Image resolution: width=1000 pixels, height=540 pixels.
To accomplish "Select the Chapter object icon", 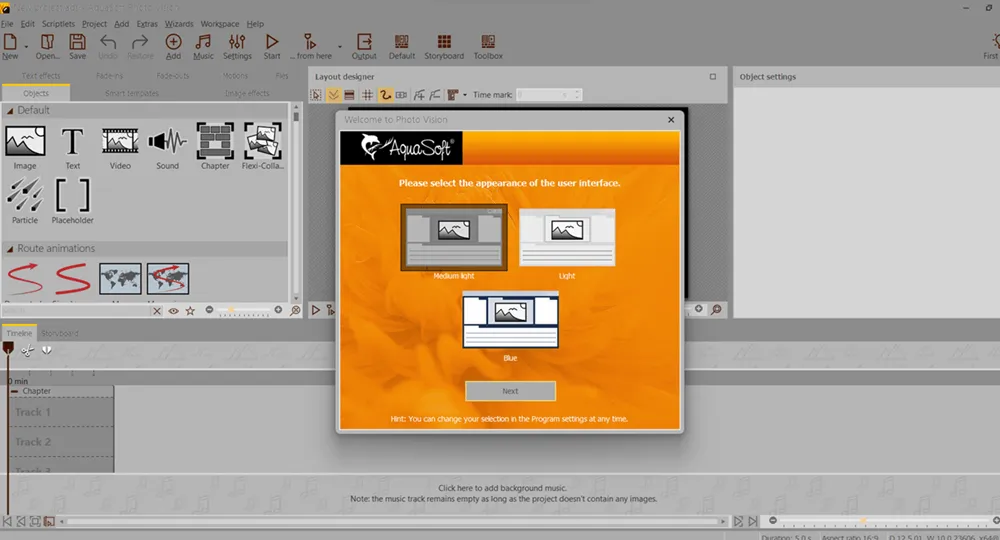I will 215,143.
